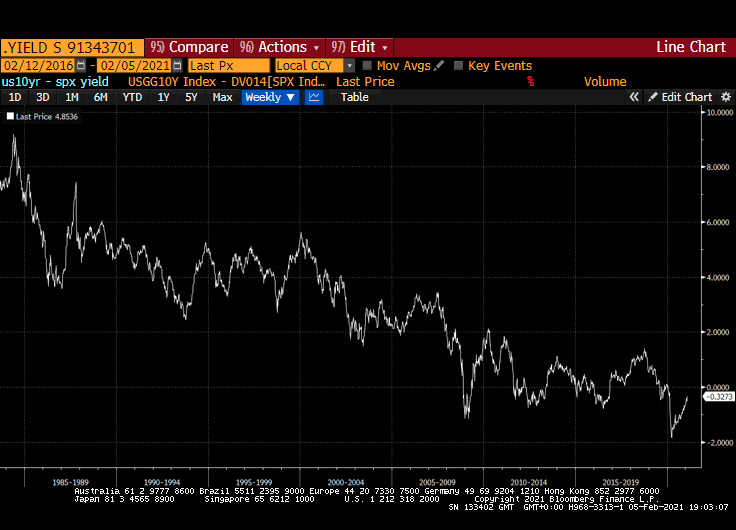The height and width of the screenshot is (530, 736).
Task: Select the YTD range tab
Action: [x=132, y=97]
